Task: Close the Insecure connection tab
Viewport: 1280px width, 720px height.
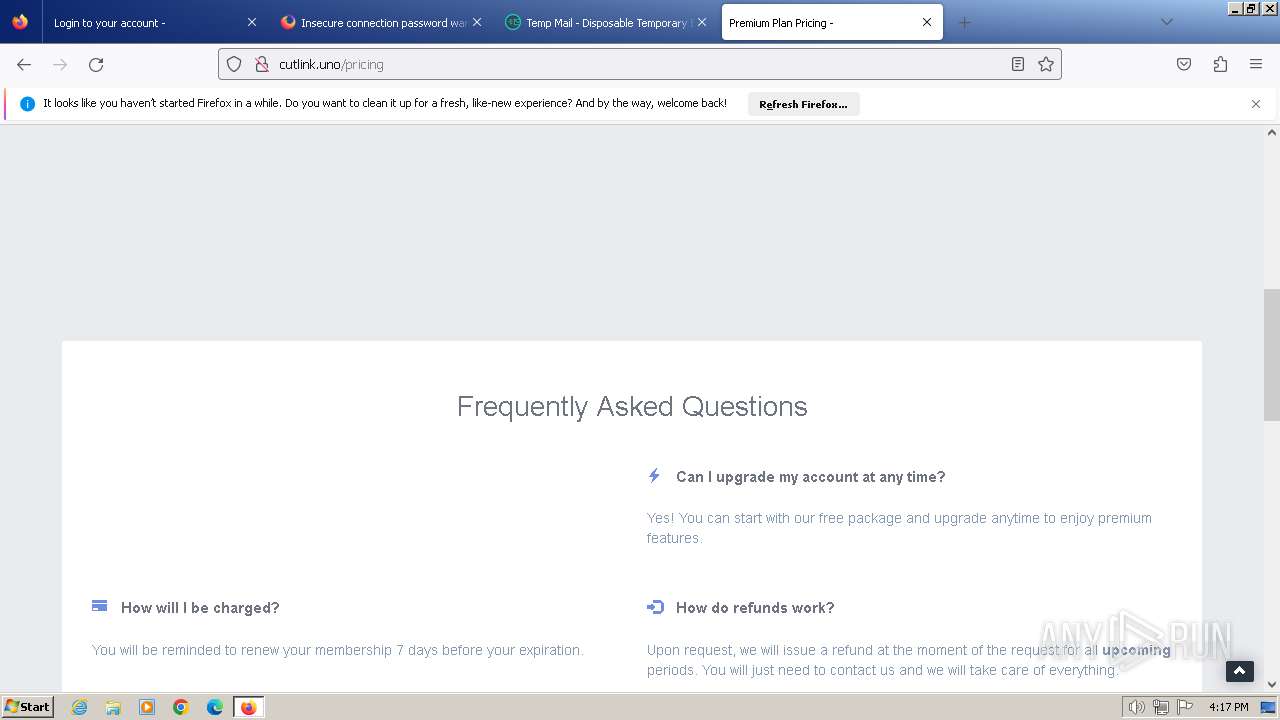Action: tap(477, 22)
